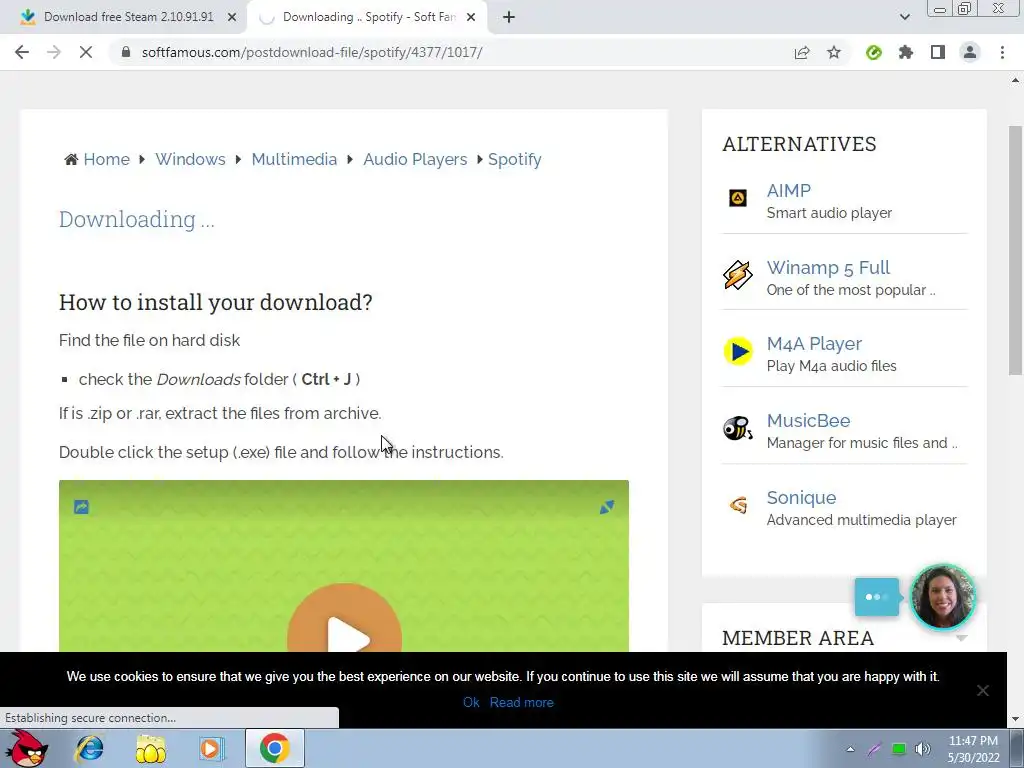The width and height of the screenshot is (1024, 768).
Task: Click the home icon in breadcrumbs
Action: (71, 159)
